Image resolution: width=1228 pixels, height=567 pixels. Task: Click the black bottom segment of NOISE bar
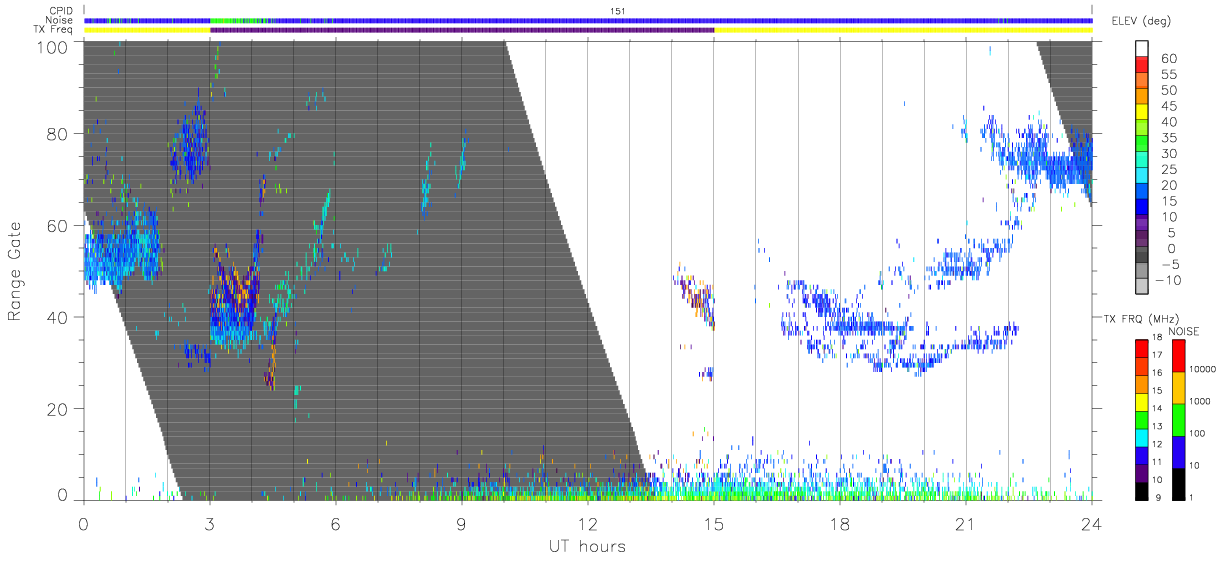(1180, 484)
